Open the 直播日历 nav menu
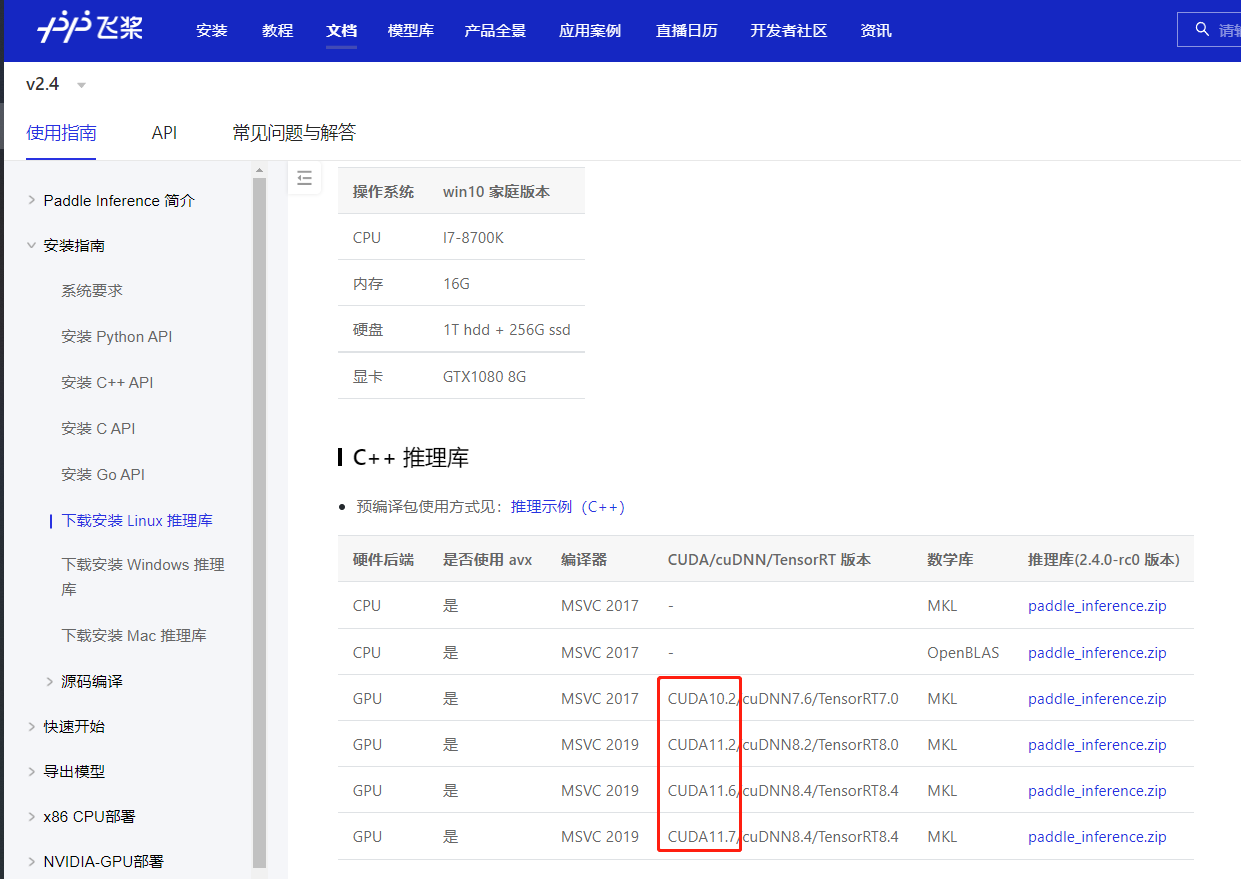Viewport: 1241px width, 879px height. coord(687,30)
